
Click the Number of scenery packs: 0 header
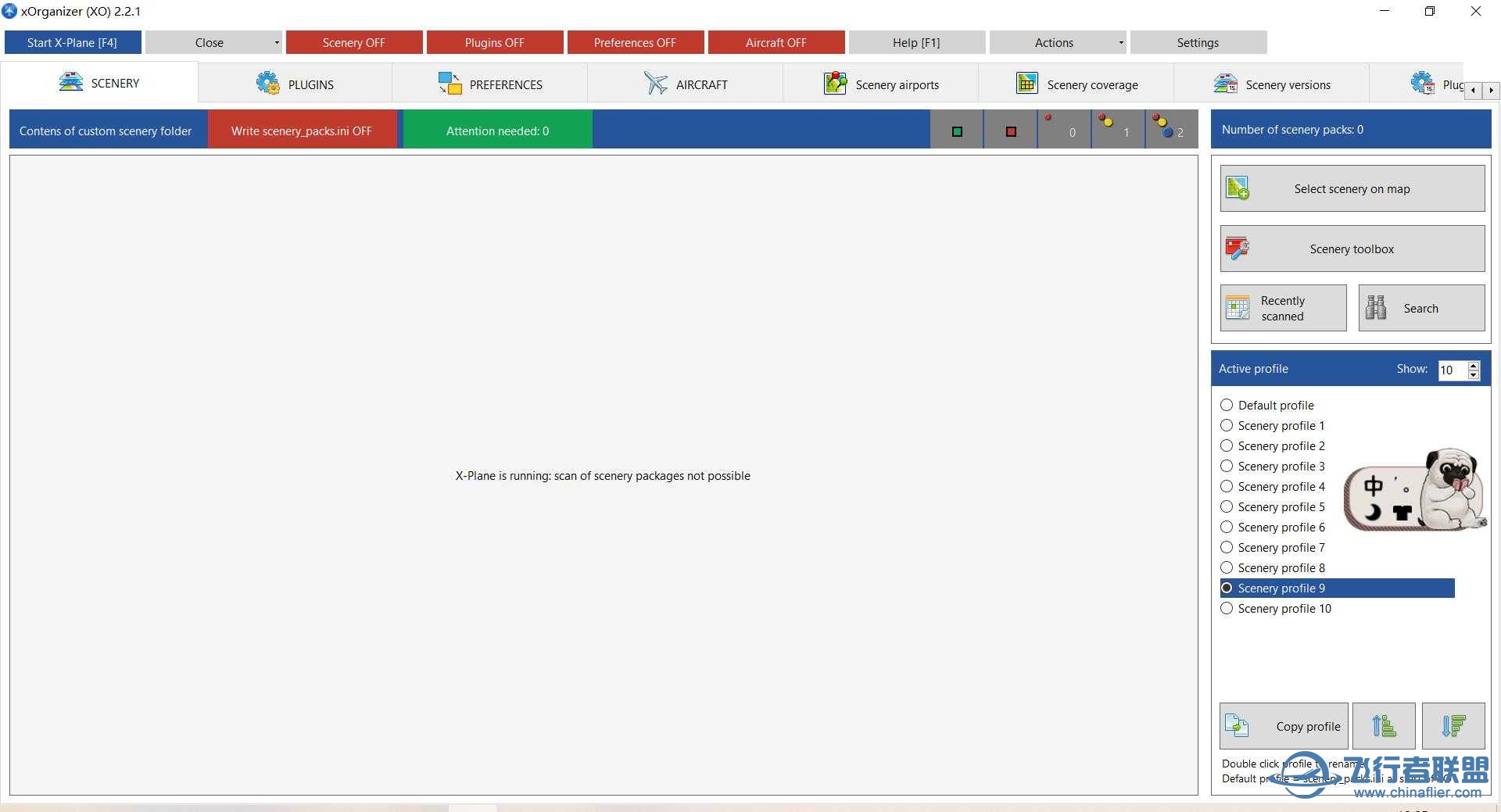(x=1351, y=130)
